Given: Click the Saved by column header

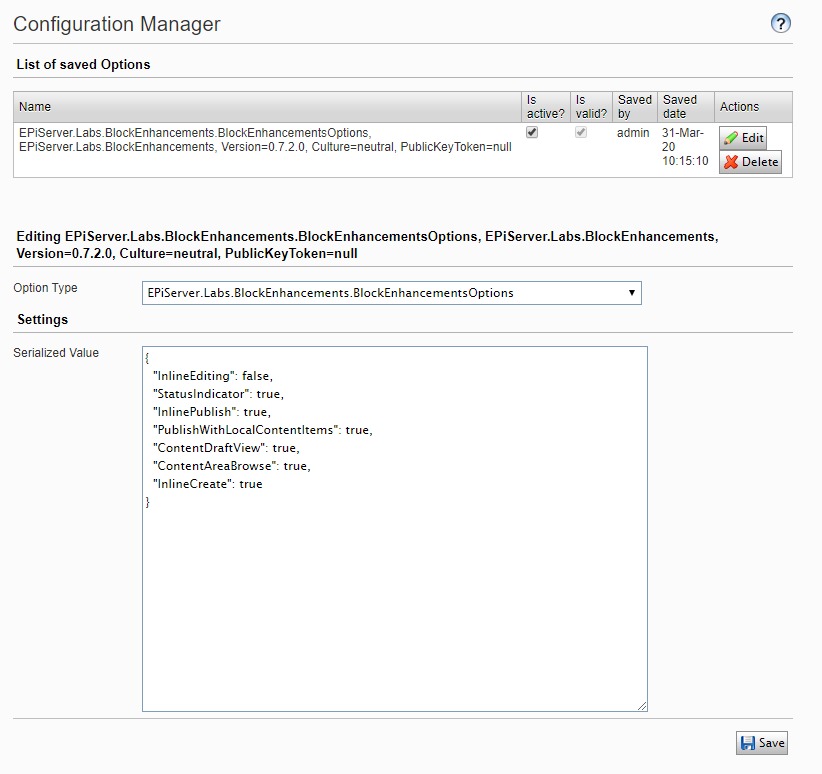Looking at the screenshot, I should coord(634,107).
